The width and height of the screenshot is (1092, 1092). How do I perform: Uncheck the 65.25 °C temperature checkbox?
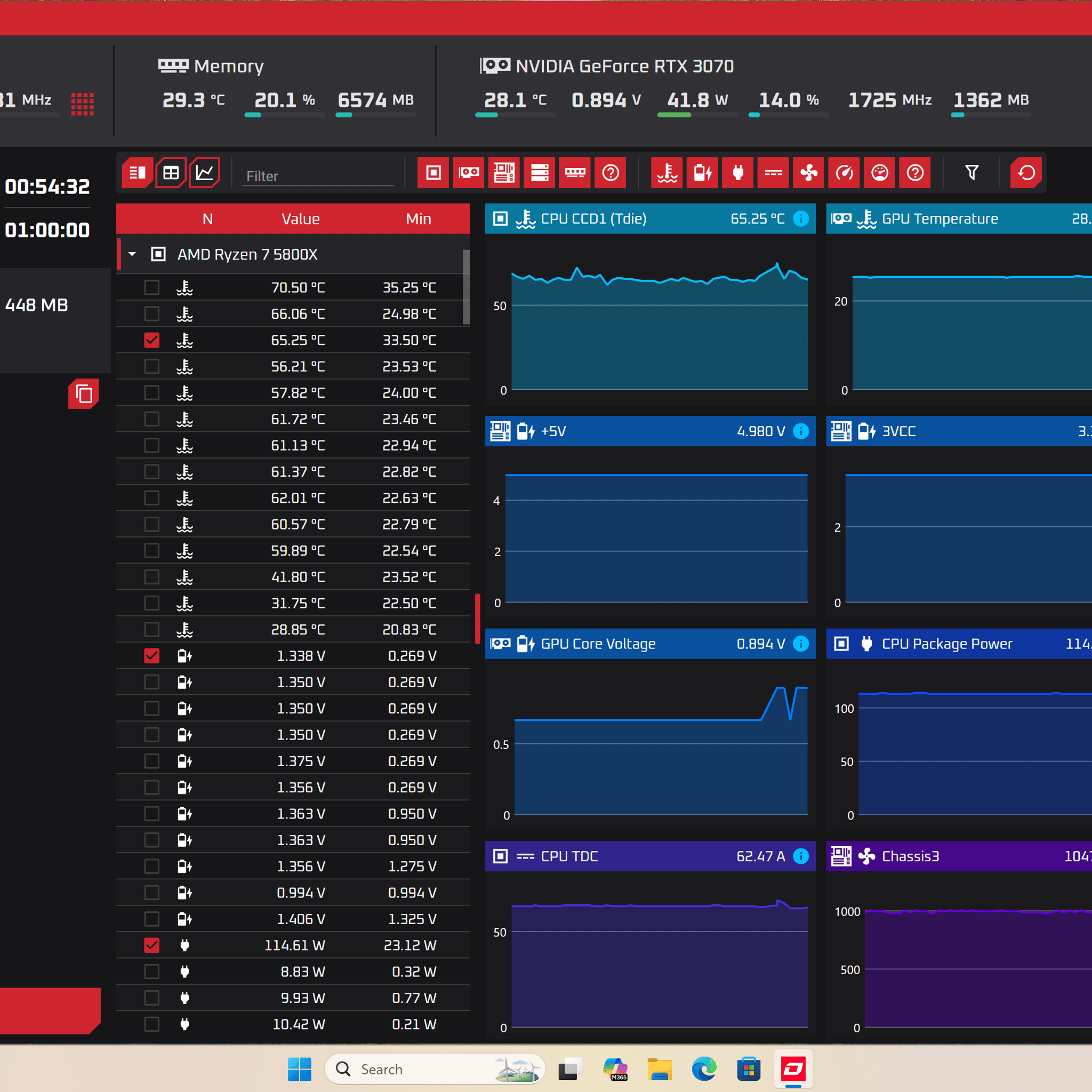[x=151, y=340]
